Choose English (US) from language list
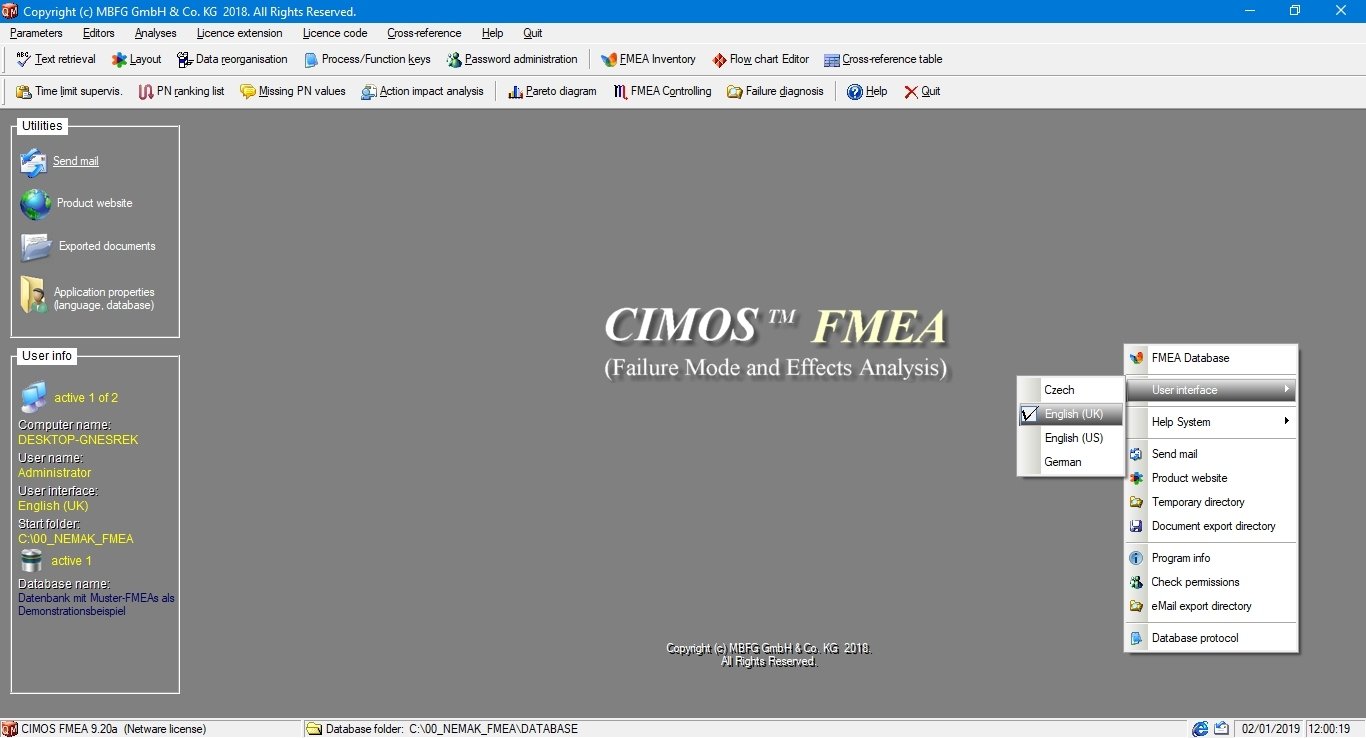Screen dimensions: 1366x738 point(1072,438)
